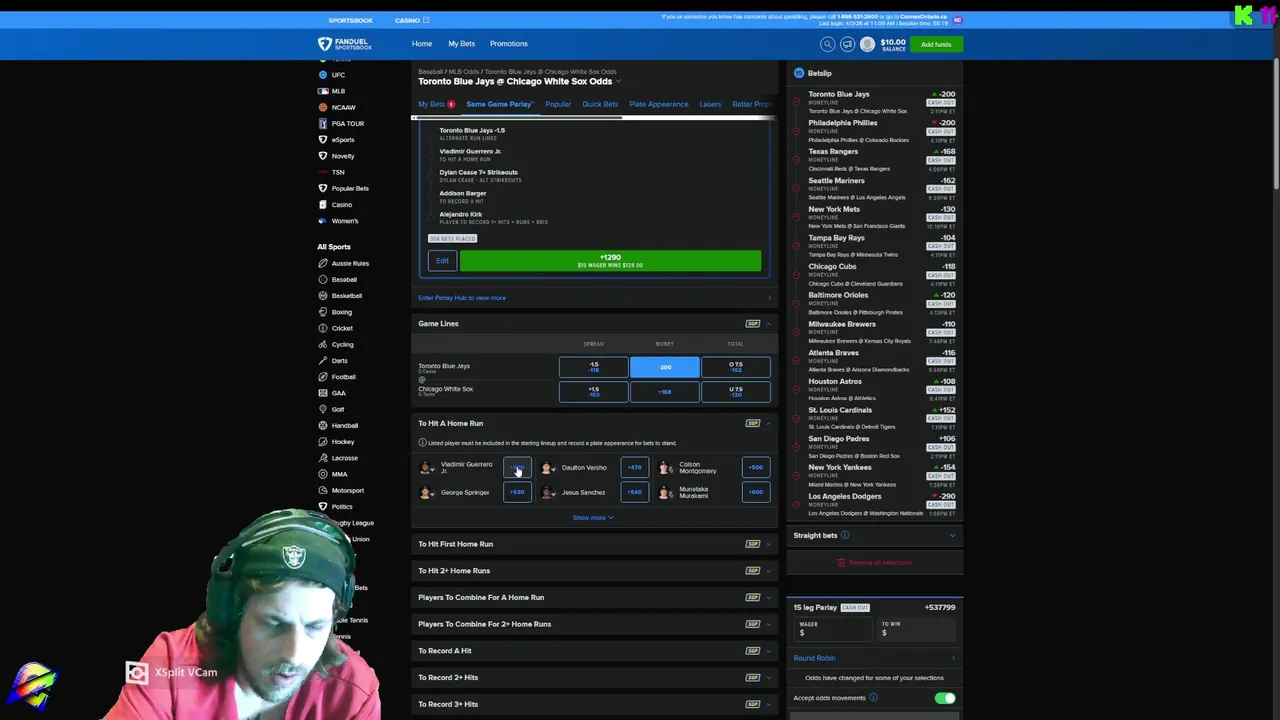1280x720 pixels.
Task: Remove Los Angeles Dodgers leg from betslip
Action: coord(797,504)
